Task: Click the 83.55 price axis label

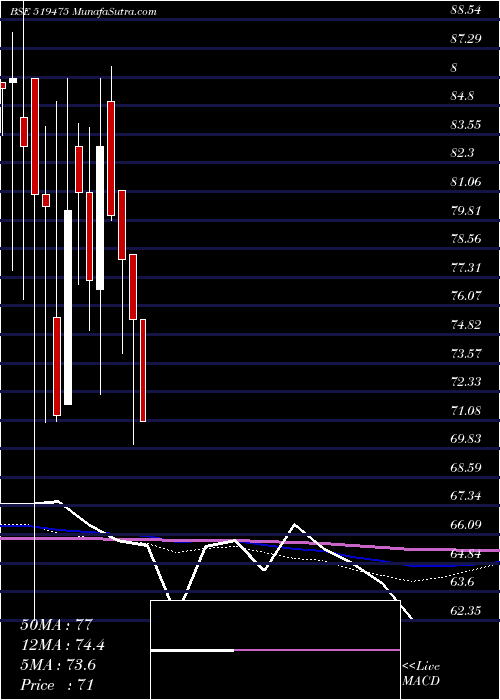Action: 466,125
